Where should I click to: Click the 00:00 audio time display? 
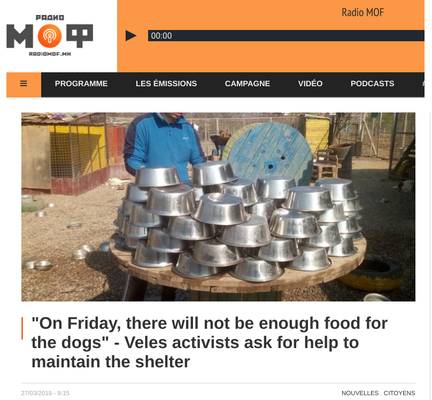(x=161, y=36)
